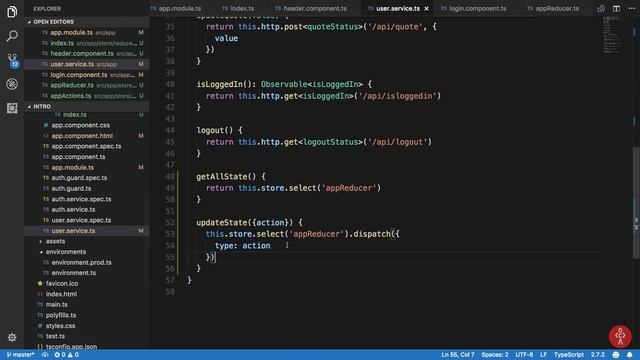The height and width of the screenshot is (360, 640).
Task: Click the feedback smiley in status bar
Action: pyautogui.click(x=616, y=355)
